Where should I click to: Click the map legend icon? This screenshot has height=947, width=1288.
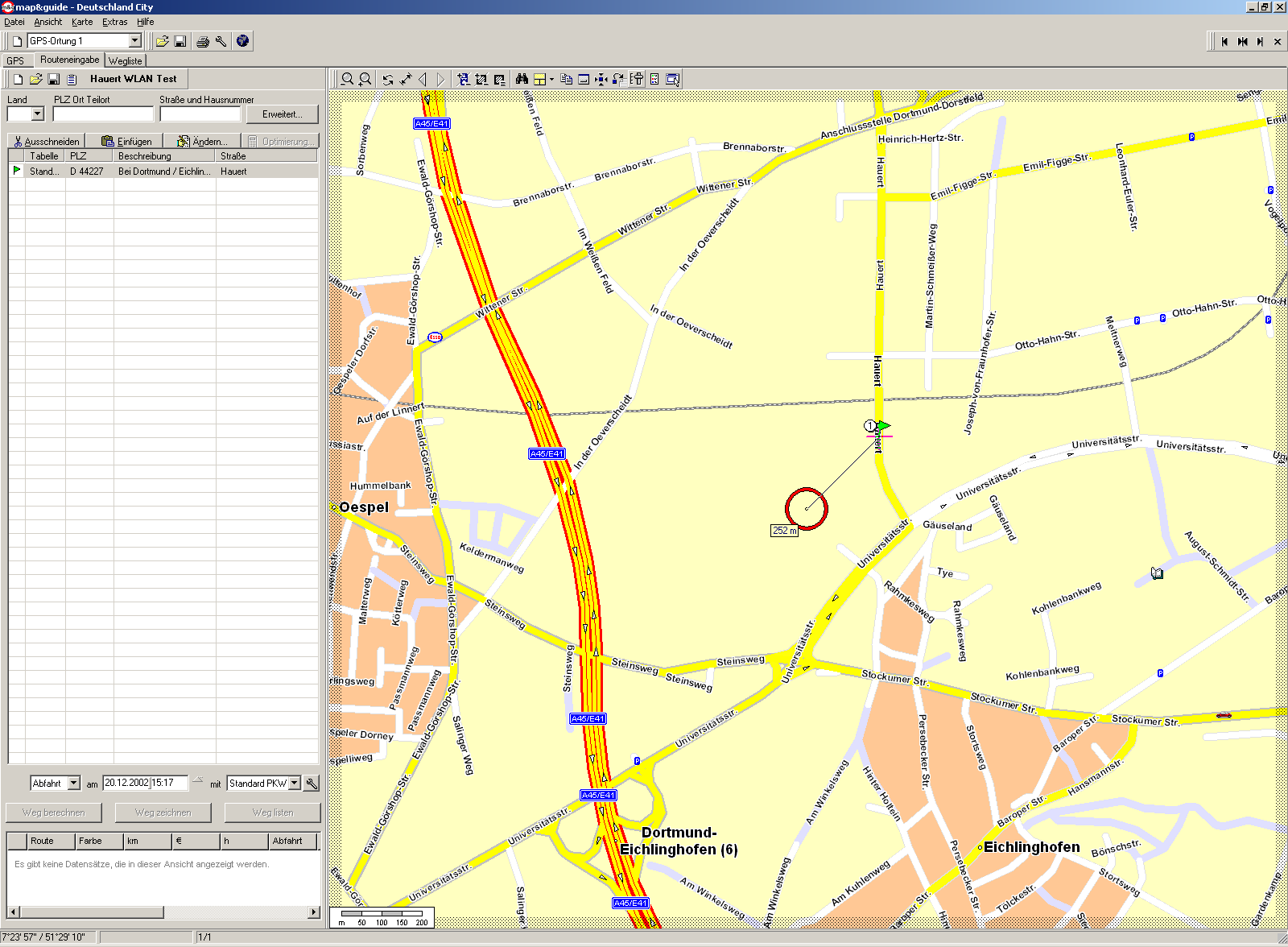pos(654,79)
